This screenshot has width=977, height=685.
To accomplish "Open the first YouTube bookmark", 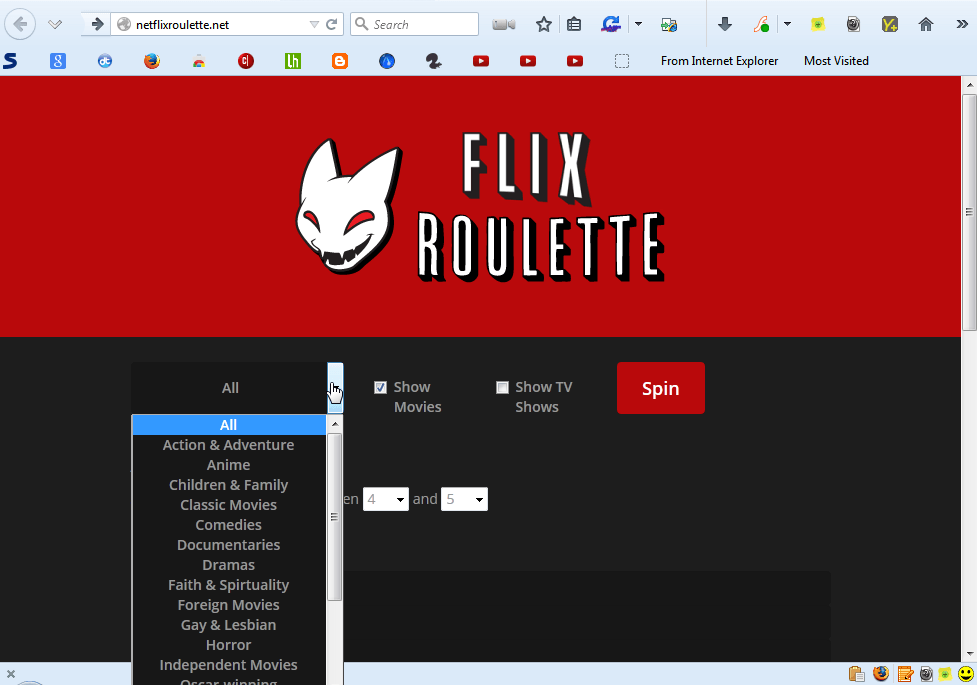I will (481, 60).
